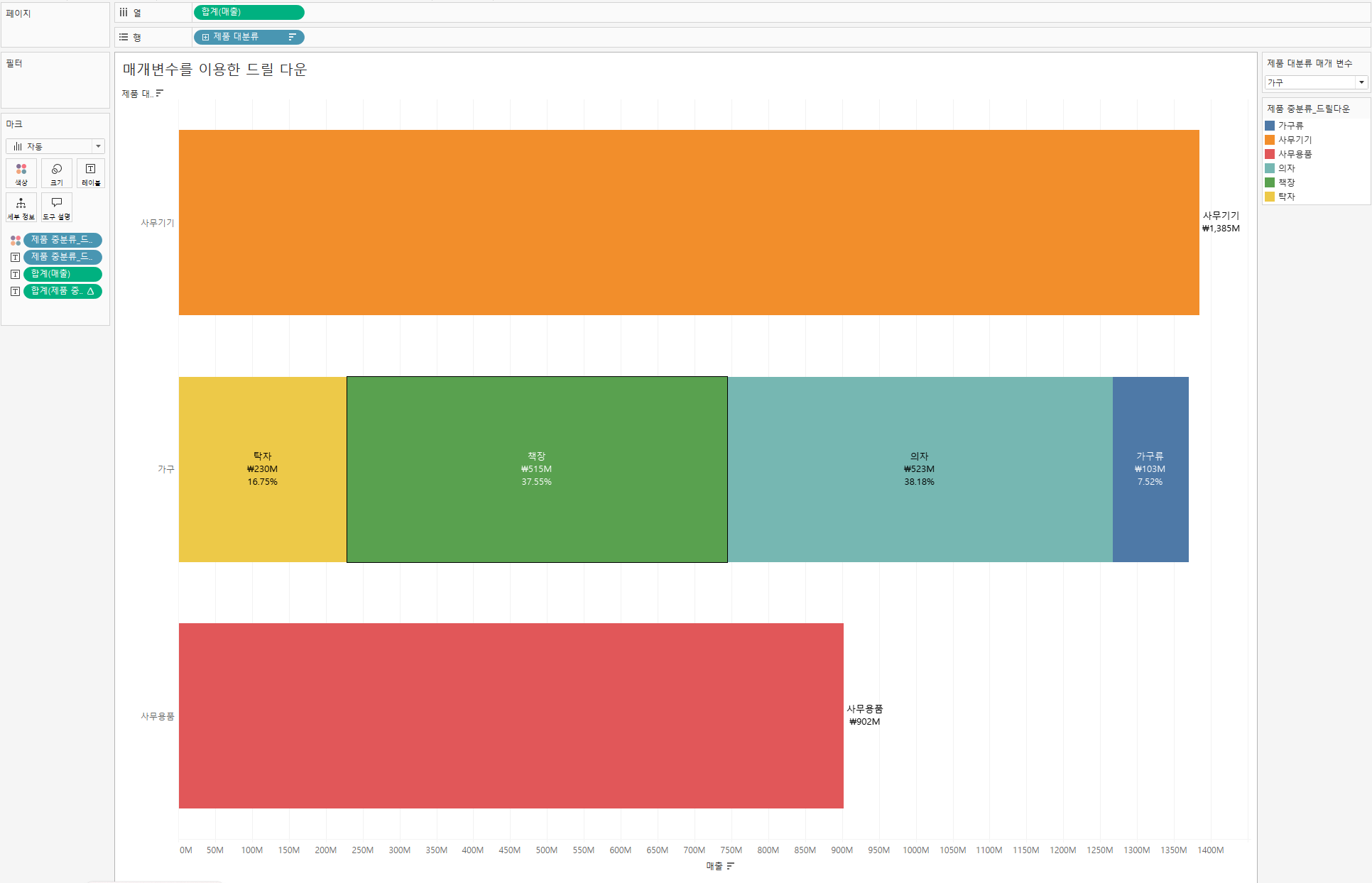Click the orange 사무기기 bar
The width and height of the screenshot is (1372, 883).
689,222
